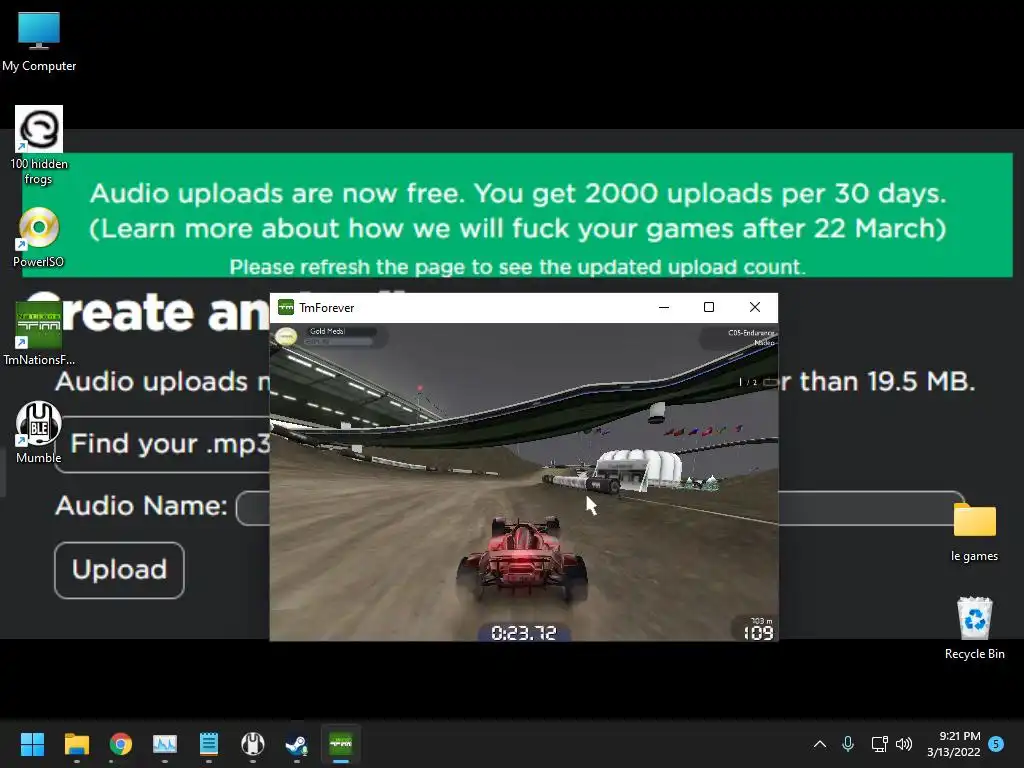Image resolution: width=1024 pixels, height=768 pixels.
Task: Open the 100 hidden frogs shortcut
Action: tap(39, 145)
